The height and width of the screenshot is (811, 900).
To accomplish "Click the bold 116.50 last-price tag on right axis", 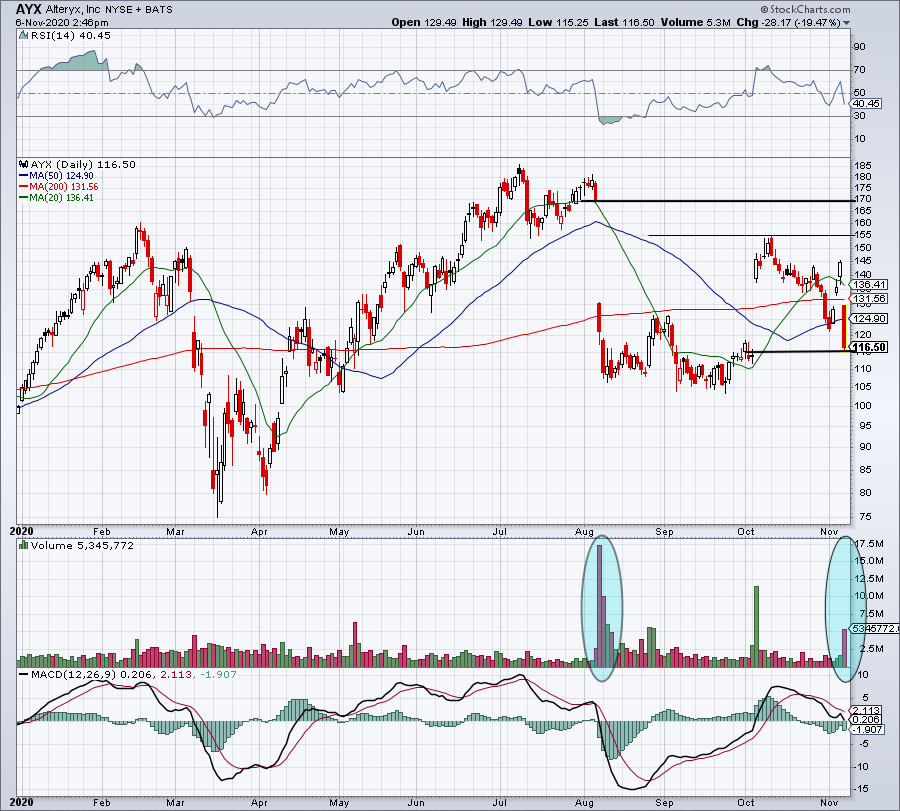I will [x=869, y=347].
